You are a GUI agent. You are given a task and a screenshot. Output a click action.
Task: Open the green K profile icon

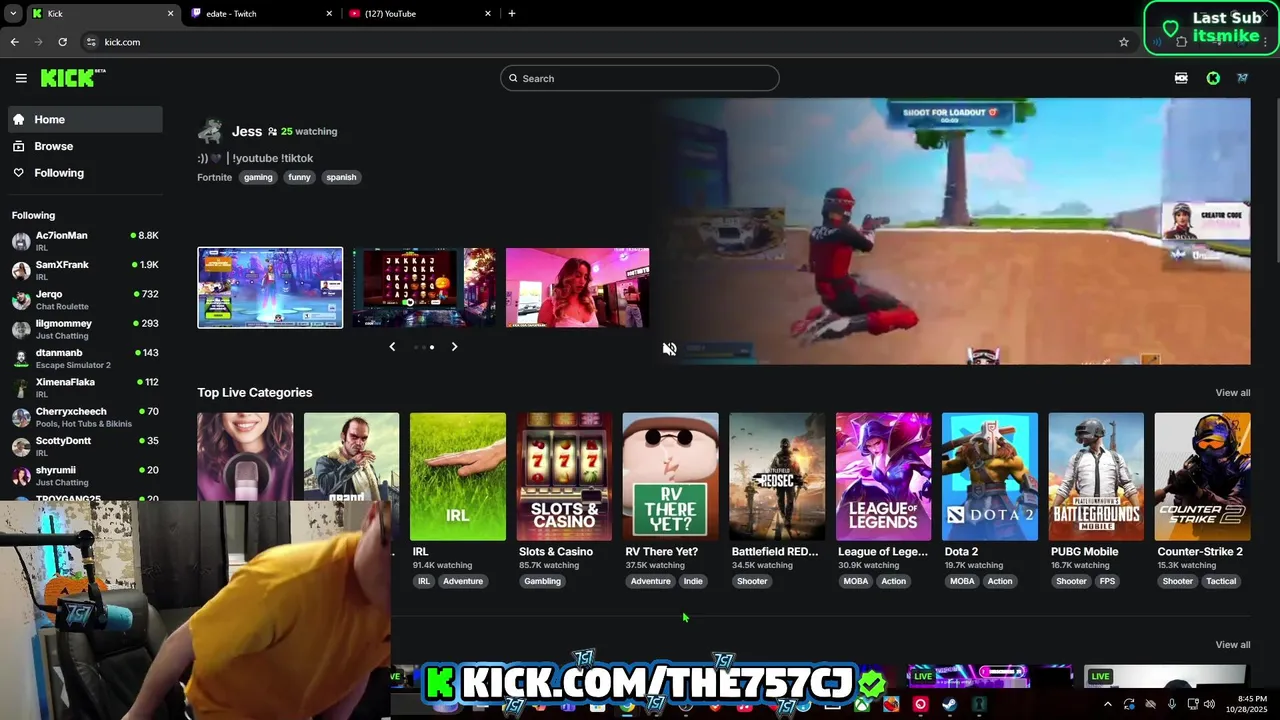point(1213,78)
